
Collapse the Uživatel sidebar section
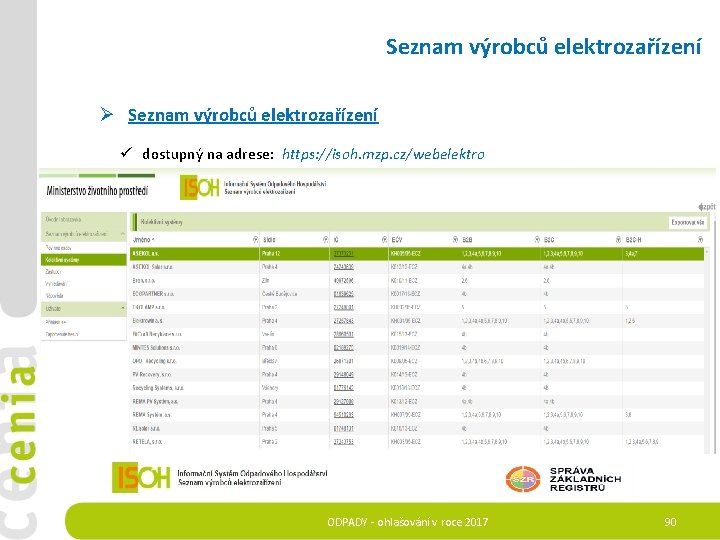coord(123,308)
